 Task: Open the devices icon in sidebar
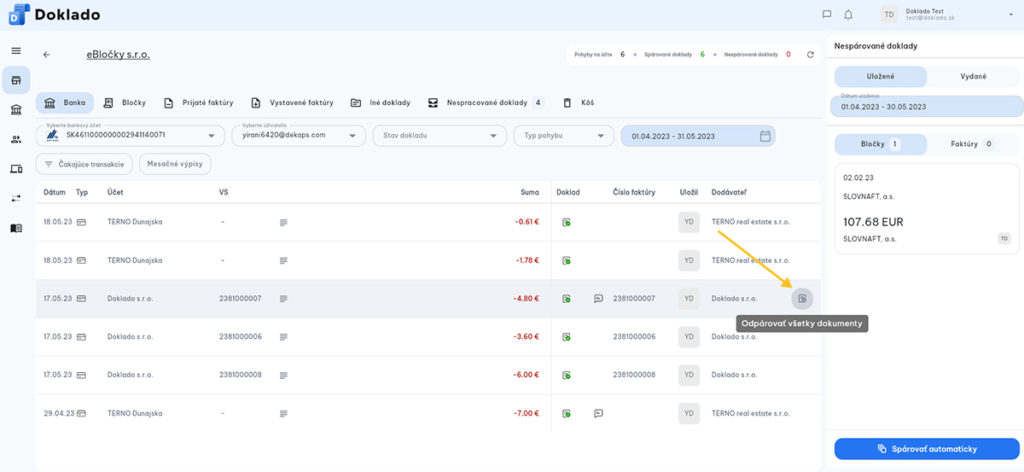click(16, 169)
